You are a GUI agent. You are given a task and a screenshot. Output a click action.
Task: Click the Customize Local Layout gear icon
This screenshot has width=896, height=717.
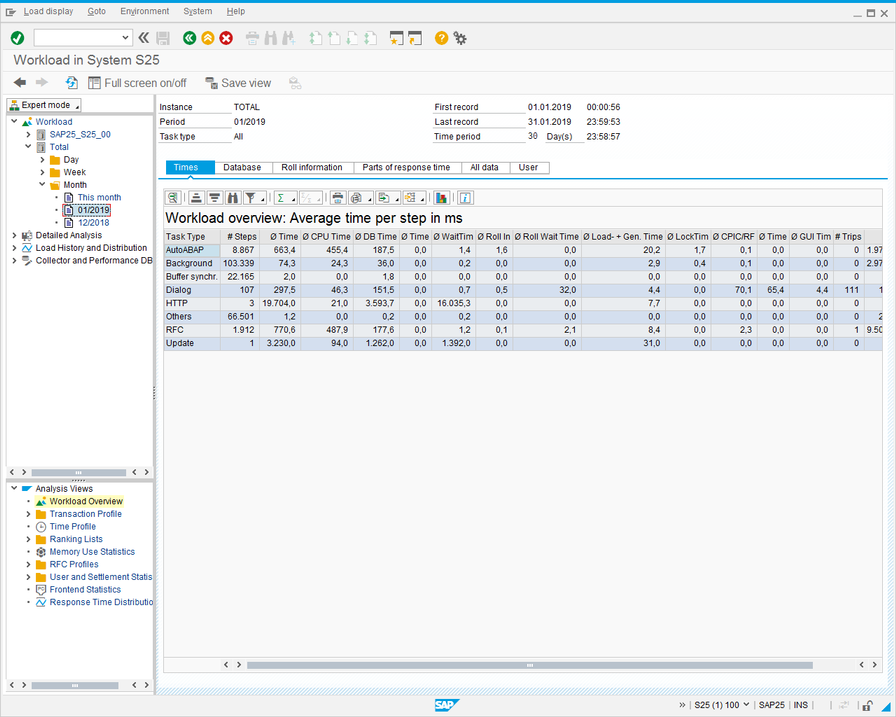[x=460, y=38]
